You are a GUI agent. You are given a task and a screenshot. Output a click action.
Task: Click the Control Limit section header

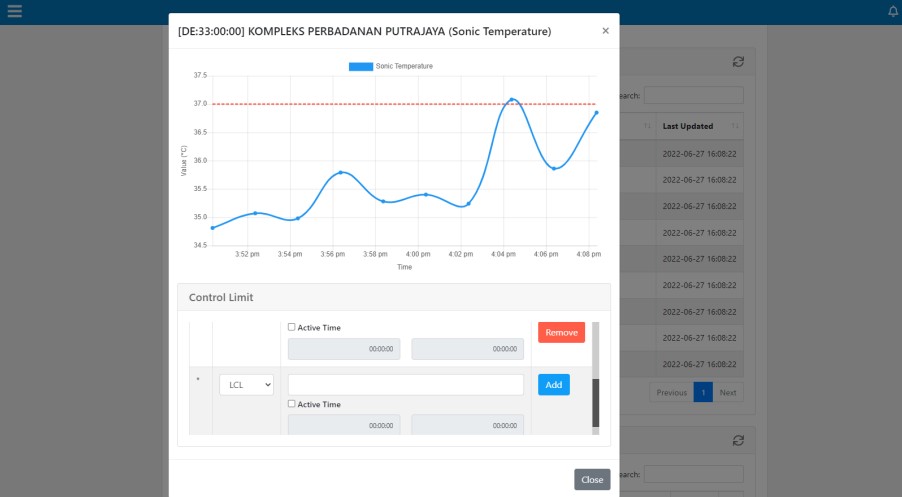pyautogui.click(x=394, y=297)
